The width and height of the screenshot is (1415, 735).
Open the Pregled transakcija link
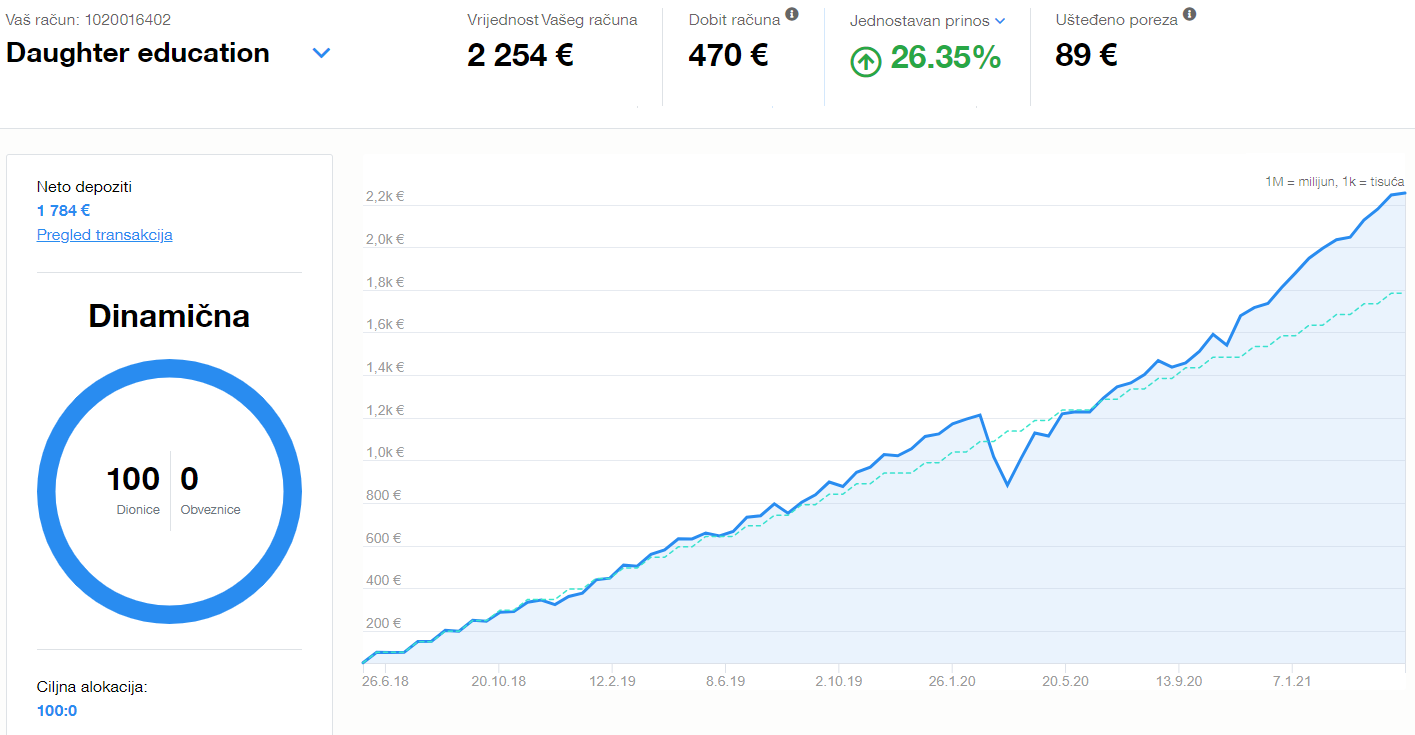coord(105,235)
